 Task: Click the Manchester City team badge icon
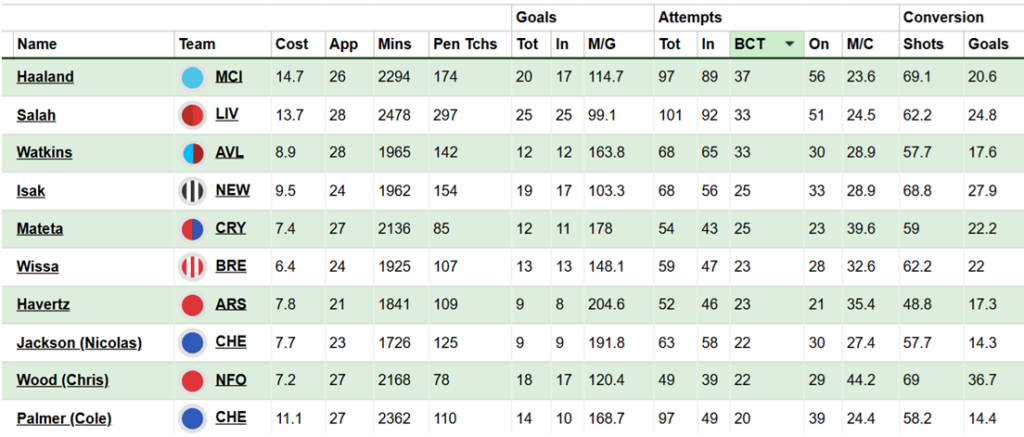click(x=193, y=77)
